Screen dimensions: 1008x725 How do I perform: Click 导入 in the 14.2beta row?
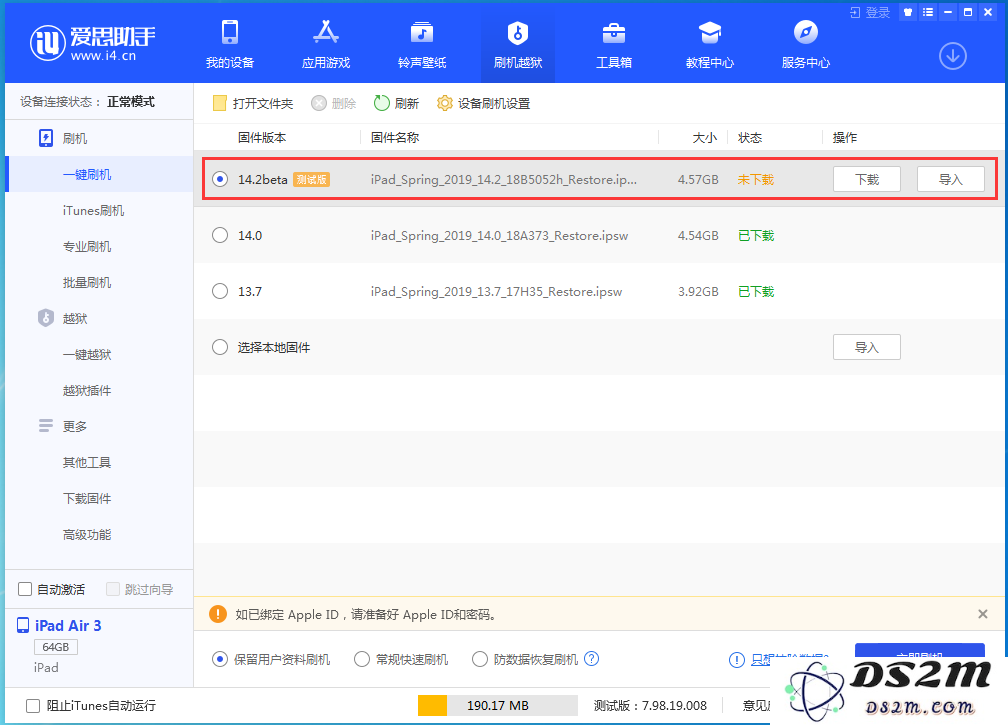click(x=950, y=179)
